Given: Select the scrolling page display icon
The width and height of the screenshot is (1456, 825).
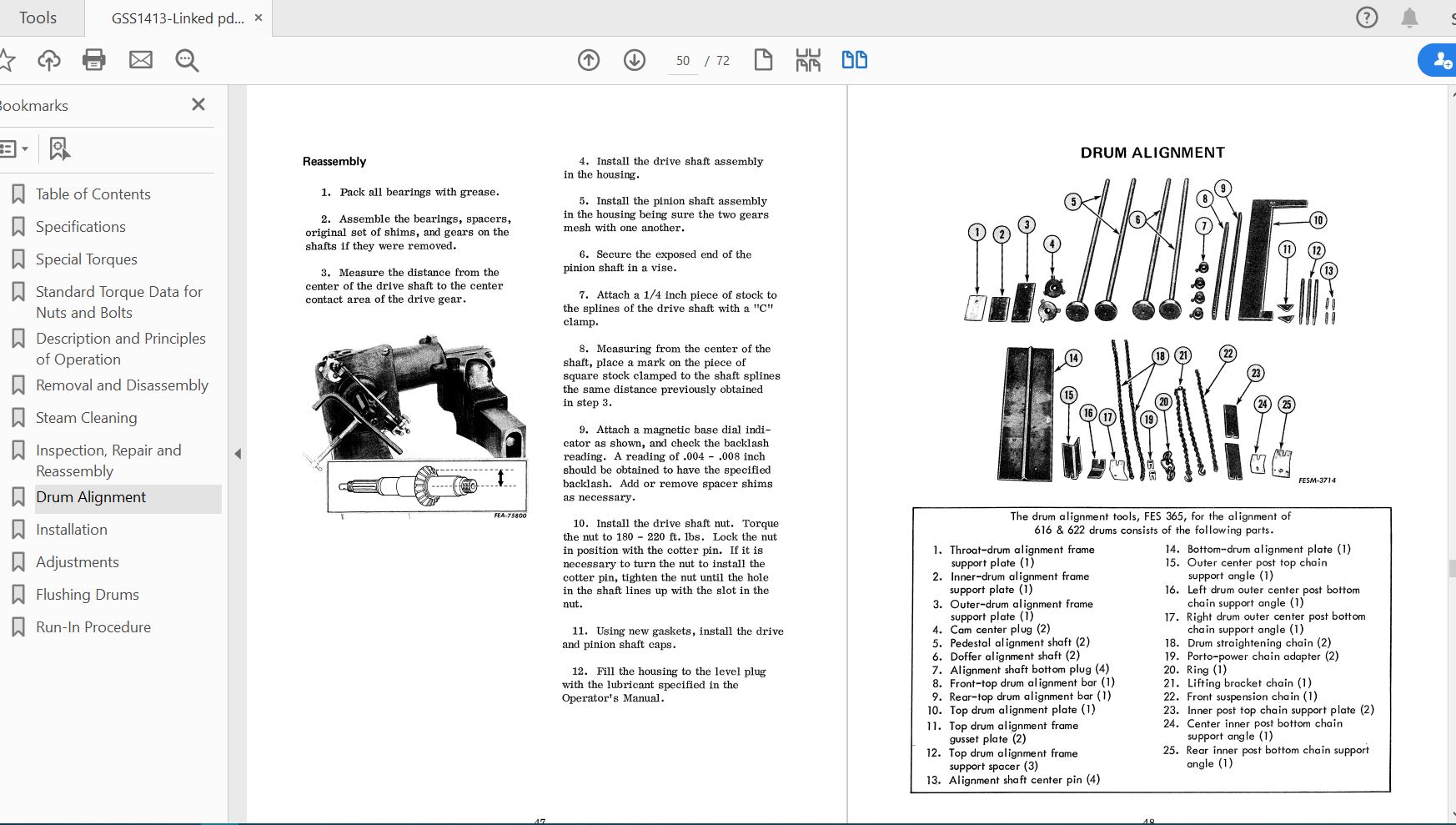Looking at the screenshot, I should [808, 60].
